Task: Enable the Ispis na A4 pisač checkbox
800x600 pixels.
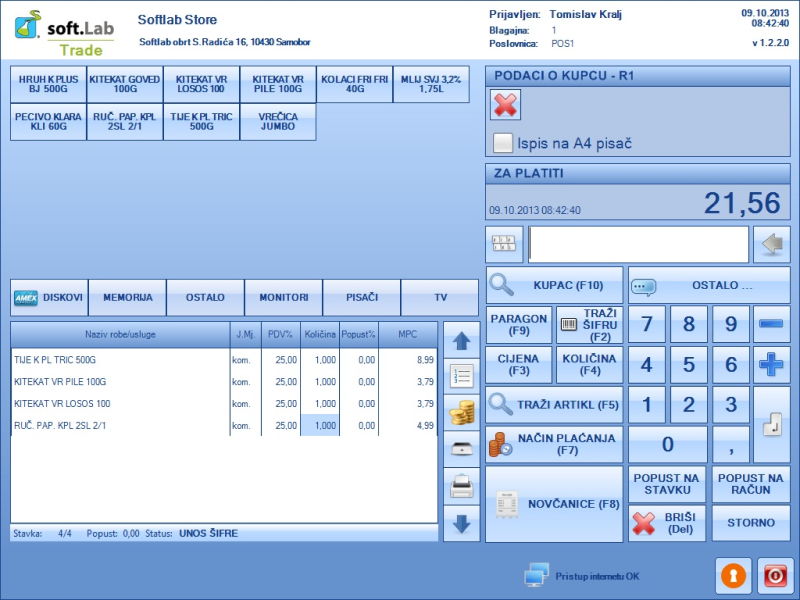Action: pyautogui.click(x=503, y=143)
